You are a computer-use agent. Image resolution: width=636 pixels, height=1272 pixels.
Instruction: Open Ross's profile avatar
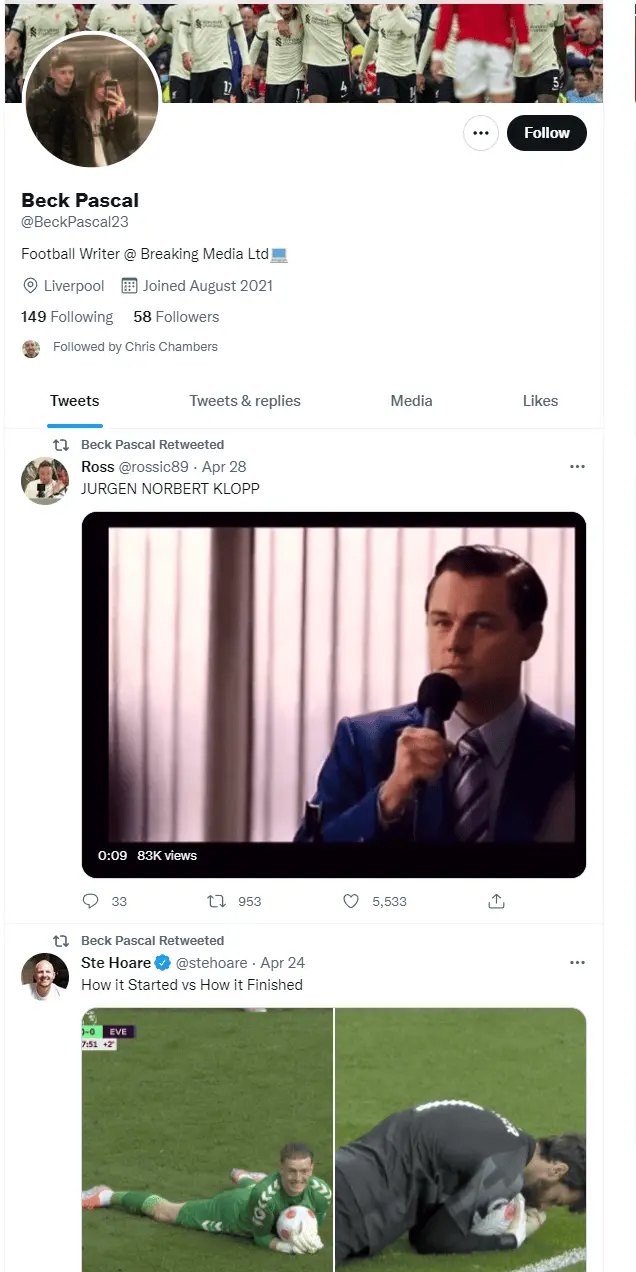pos(45,481)
